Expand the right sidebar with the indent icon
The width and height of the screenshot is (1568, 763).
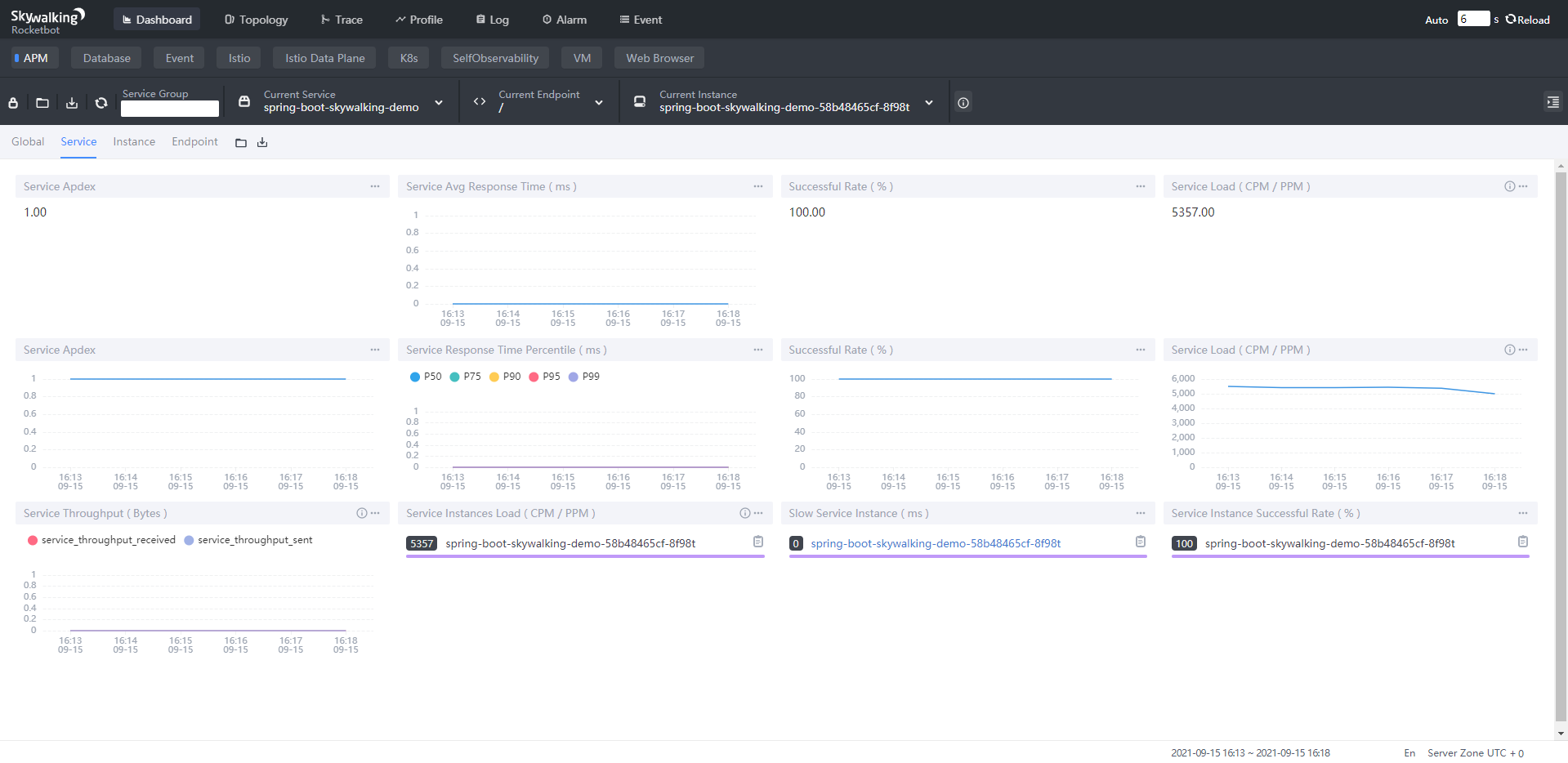[1552, 101]
